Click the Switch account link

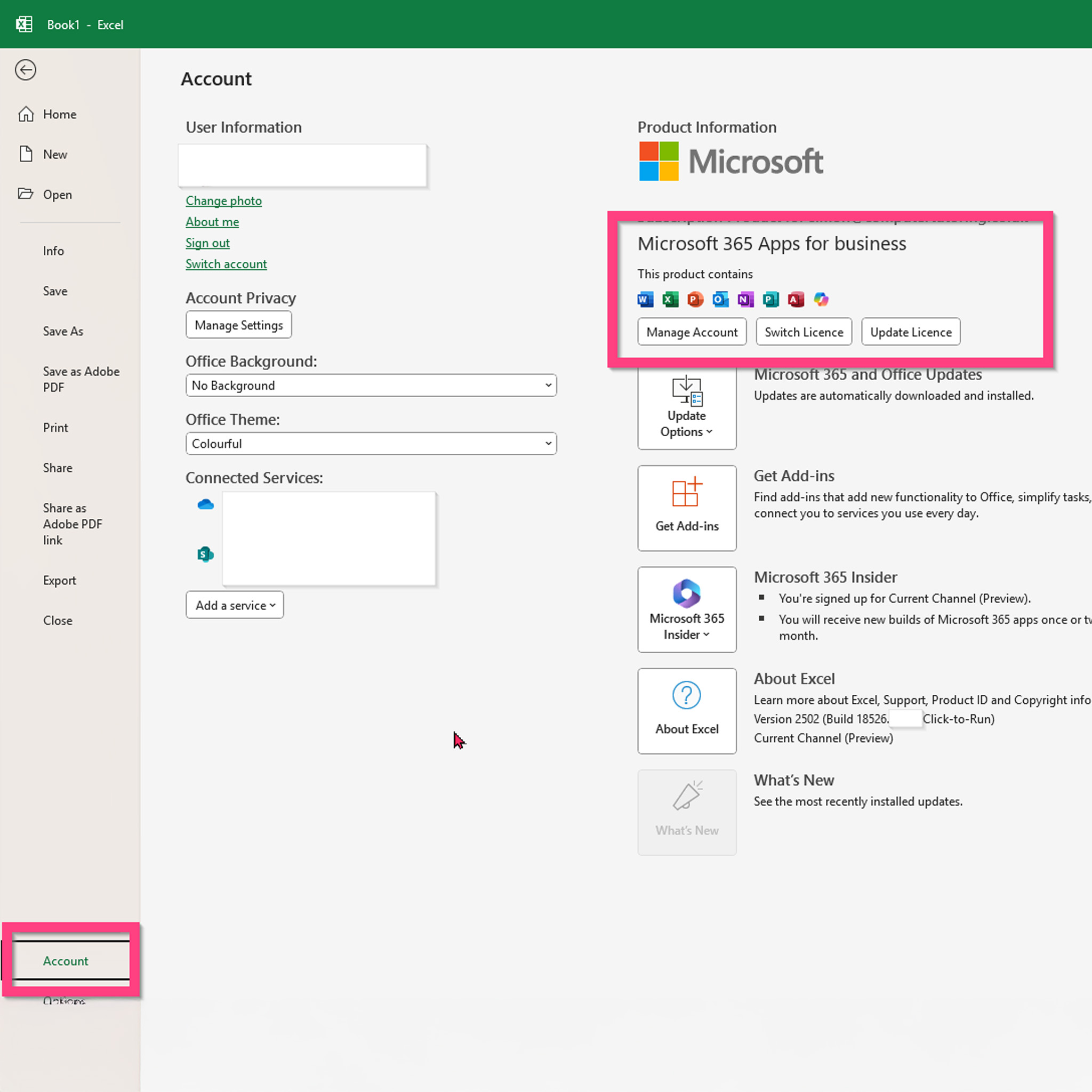click(226, 264)
